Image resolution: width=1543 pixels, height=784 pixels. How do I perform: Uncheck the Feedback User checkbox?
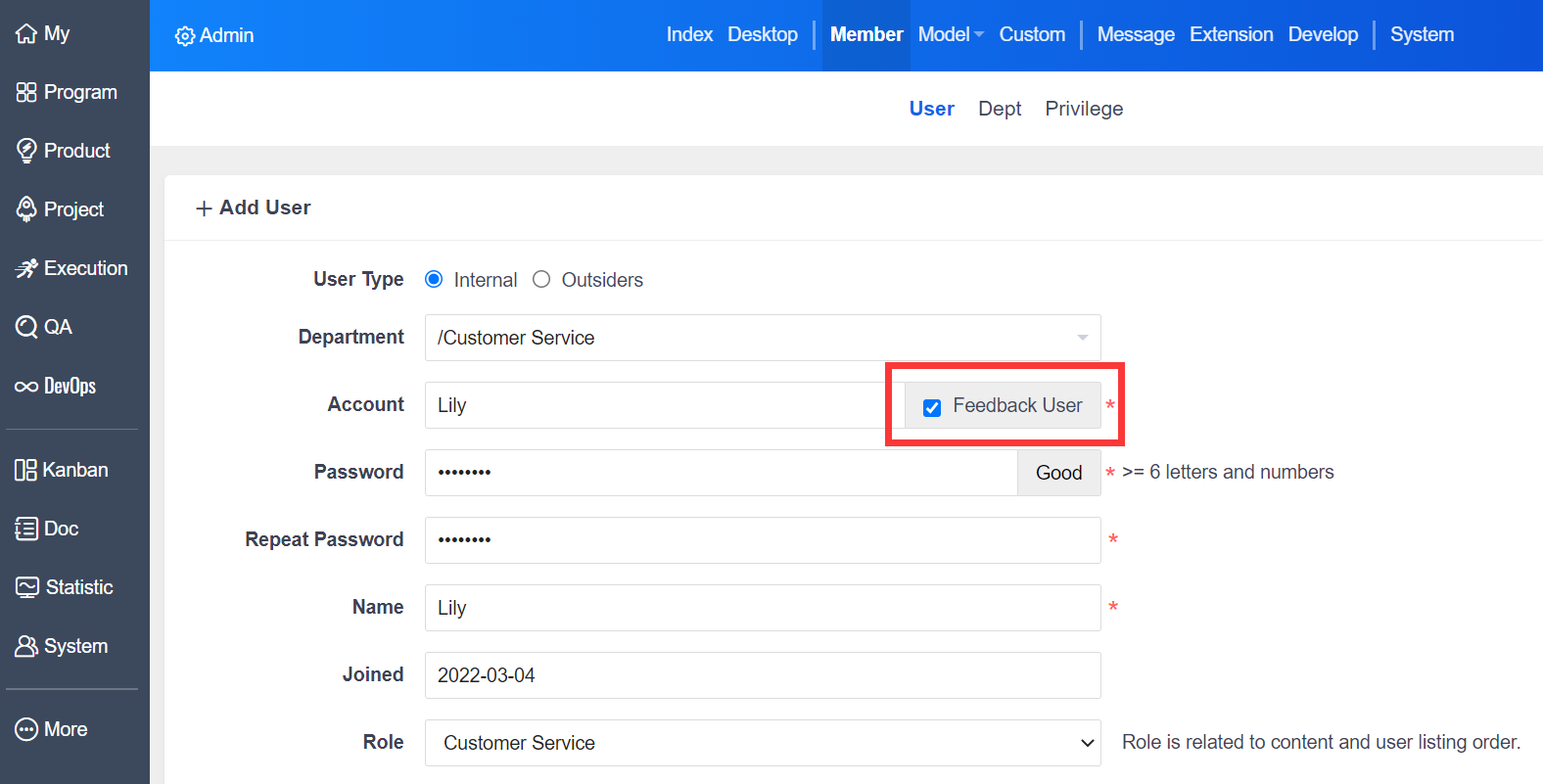pyautogui.click(x=932, y=407)
